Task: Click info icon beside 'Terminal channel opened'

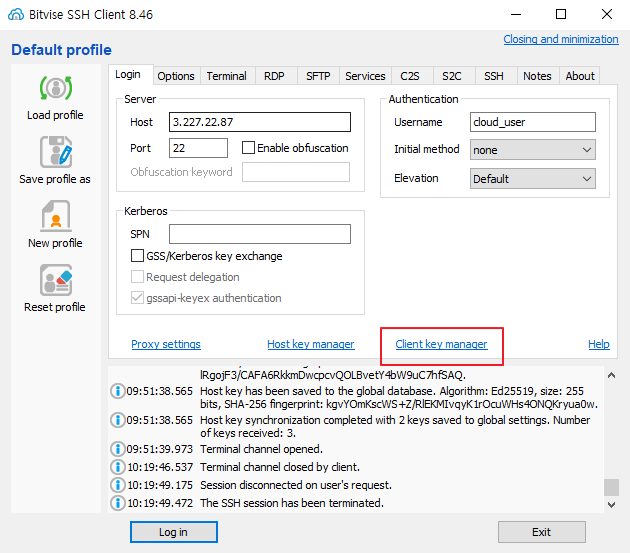Action: [117, 449]
